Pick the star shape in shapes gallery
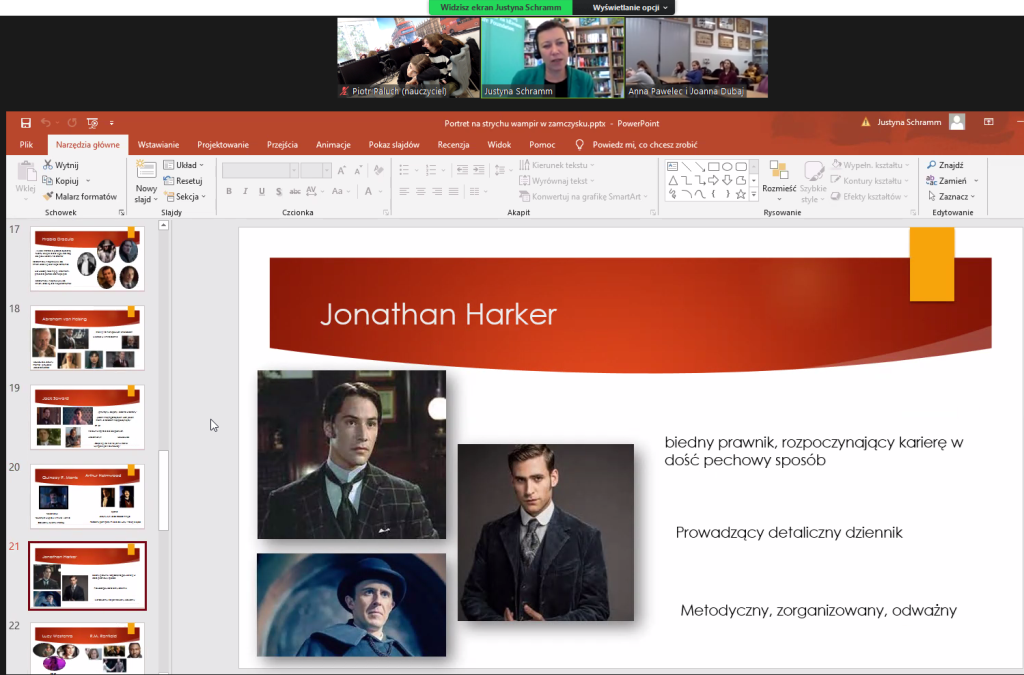Viewport: 1024px width, 675px height. pyautogui.click(x=741, y=194)
